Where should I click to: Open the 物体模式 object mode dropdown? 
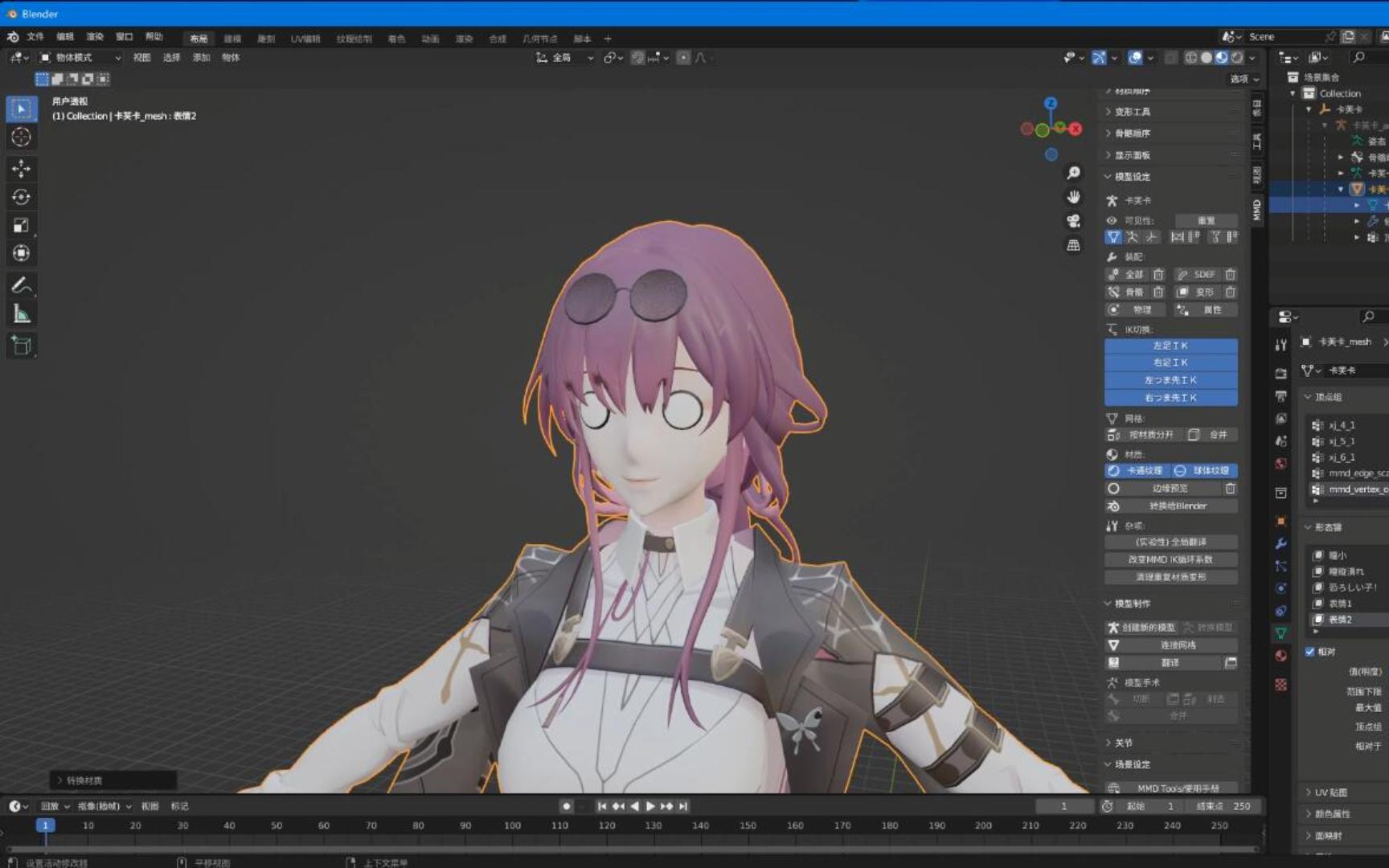coord(80,58)
